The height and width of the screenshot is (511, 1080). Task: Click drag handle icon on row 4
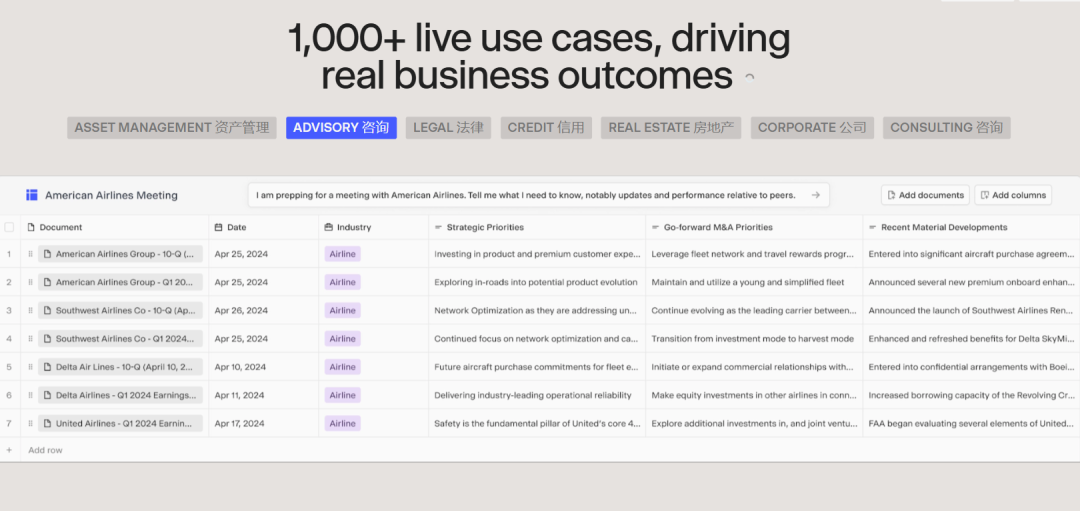coord(30,339)
